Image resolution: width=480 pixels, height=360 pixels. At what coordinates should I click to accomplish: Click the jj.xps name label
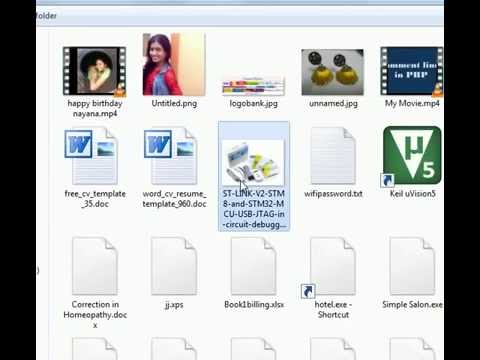tap(174, 305)
